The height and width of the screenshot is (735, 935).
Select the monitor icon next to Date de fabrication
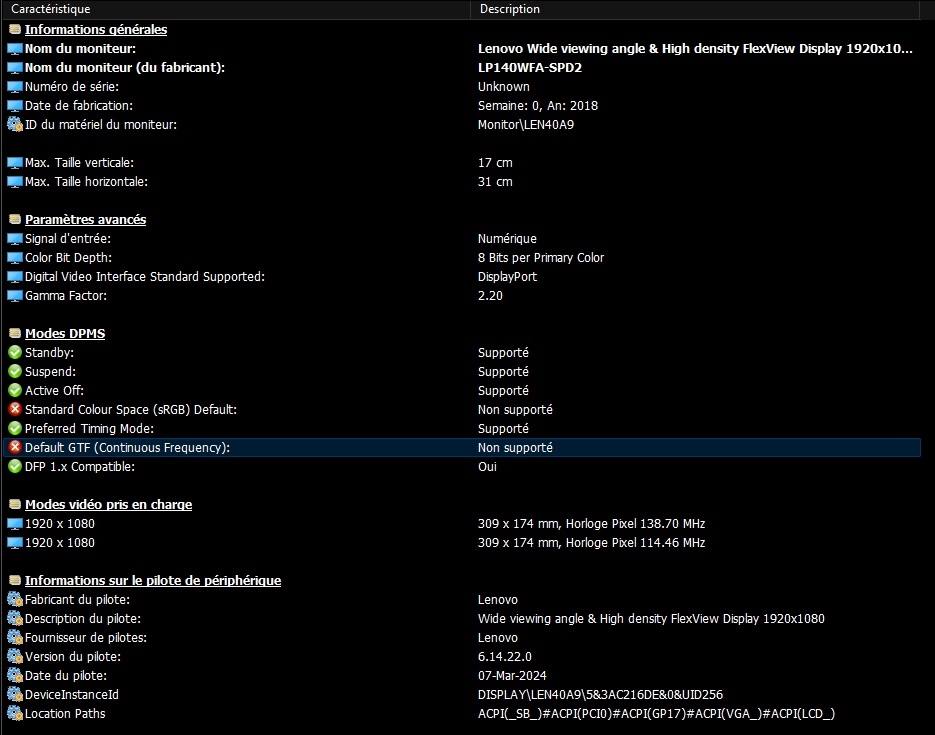15,106
